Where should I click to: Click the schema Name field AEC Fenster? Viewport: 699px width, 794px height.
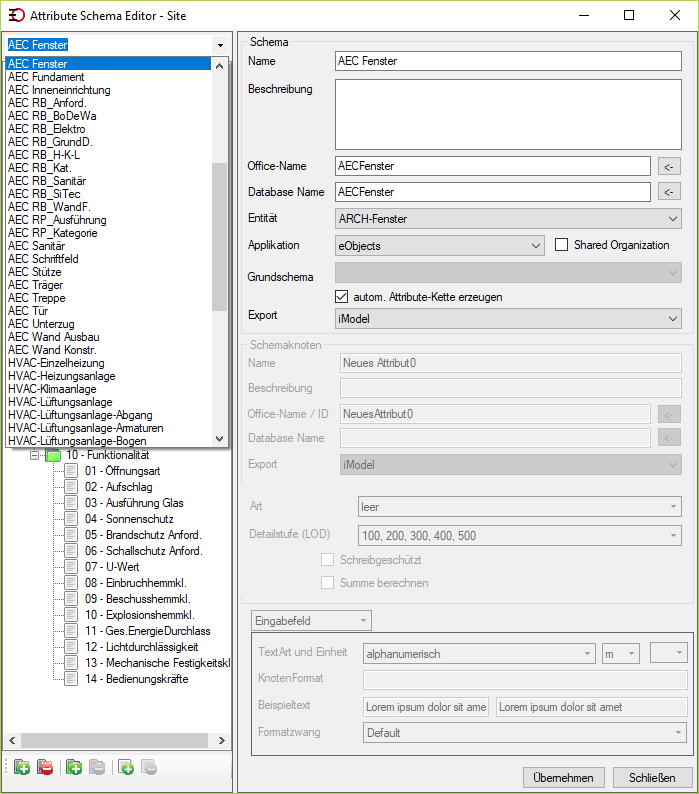[x=508, y=61]
